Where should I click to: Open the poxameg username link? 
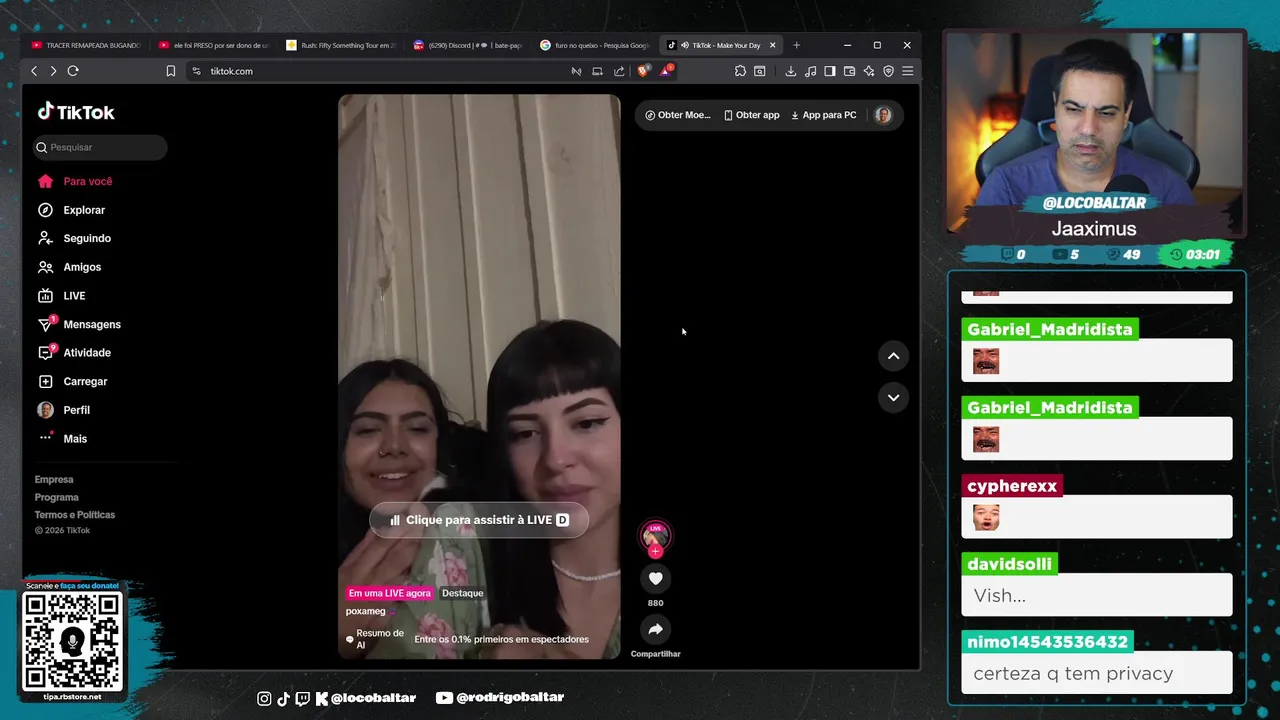click(x=365, y=611)
